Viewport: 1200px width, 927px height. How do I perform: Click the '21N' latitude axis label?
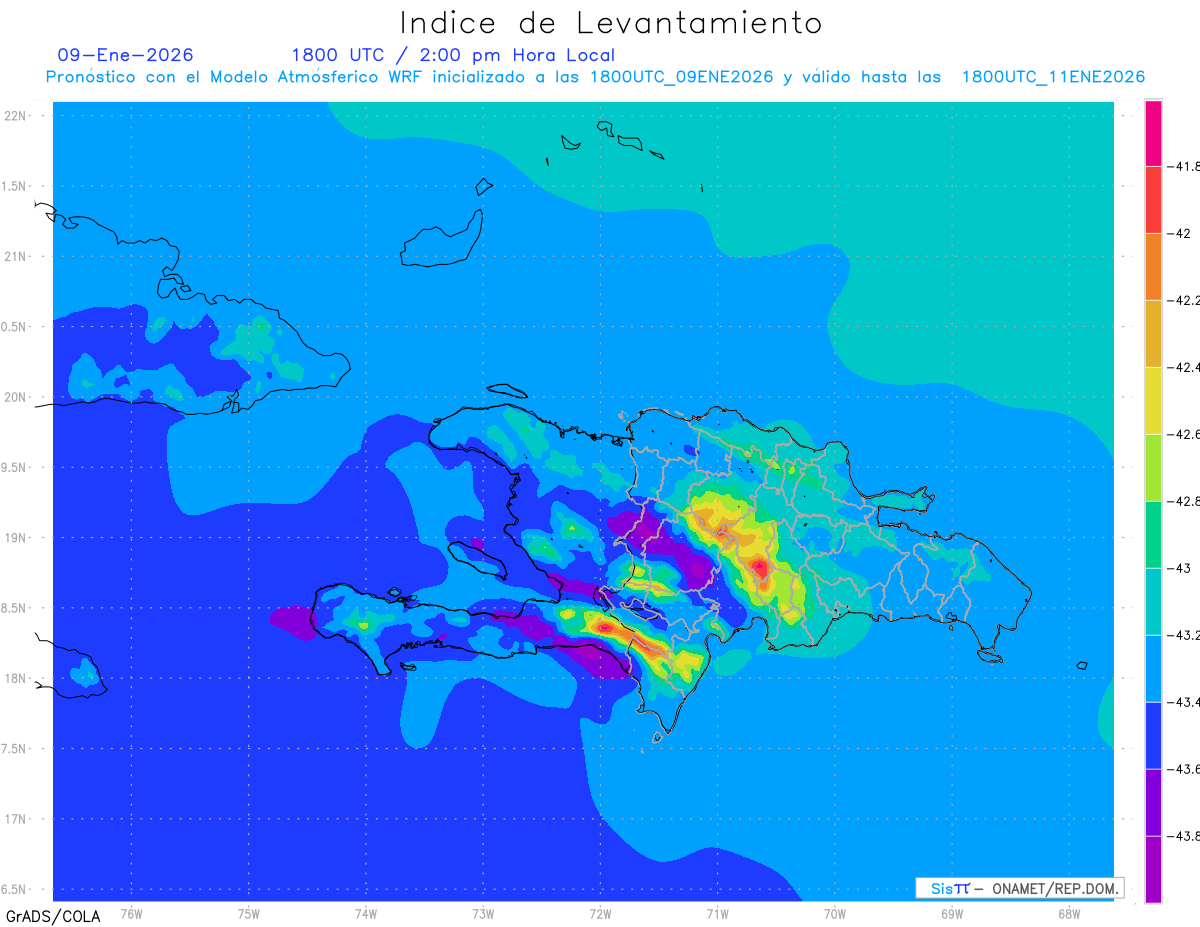15,256
